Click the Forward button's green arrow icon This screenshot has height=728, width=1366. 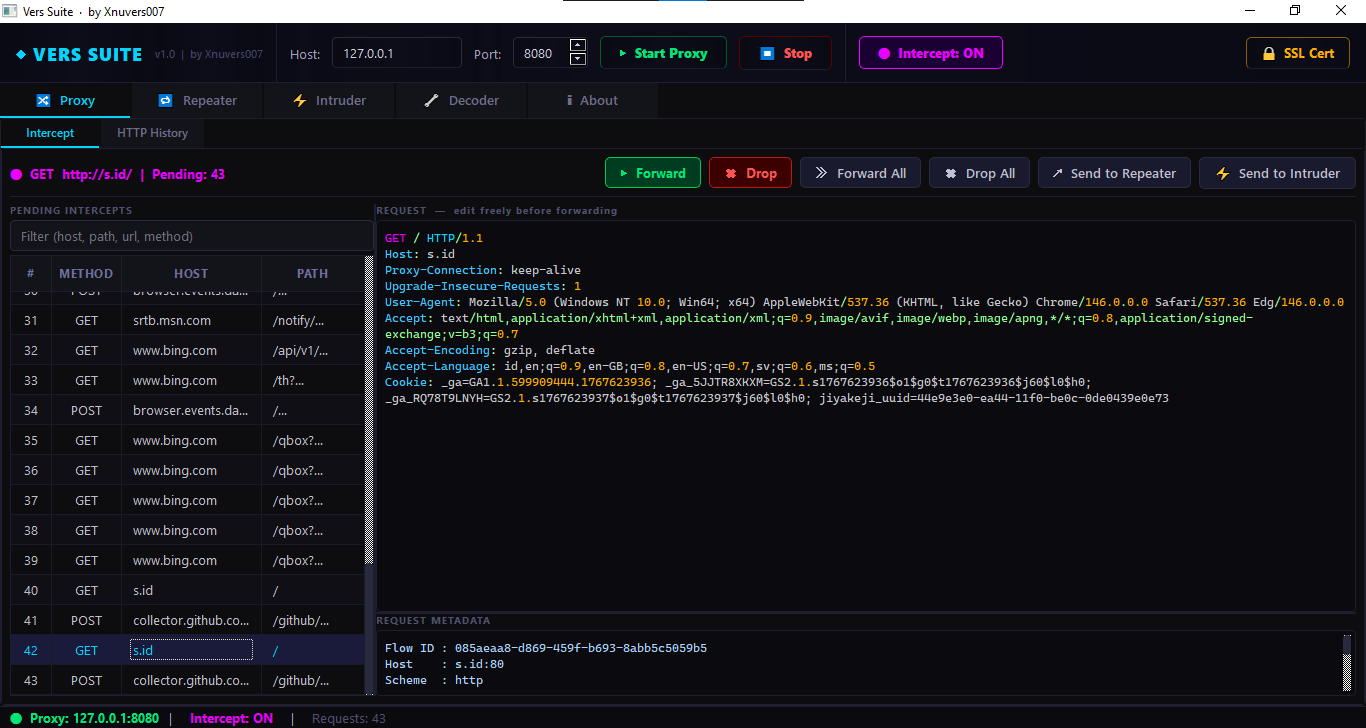(622, 172)
